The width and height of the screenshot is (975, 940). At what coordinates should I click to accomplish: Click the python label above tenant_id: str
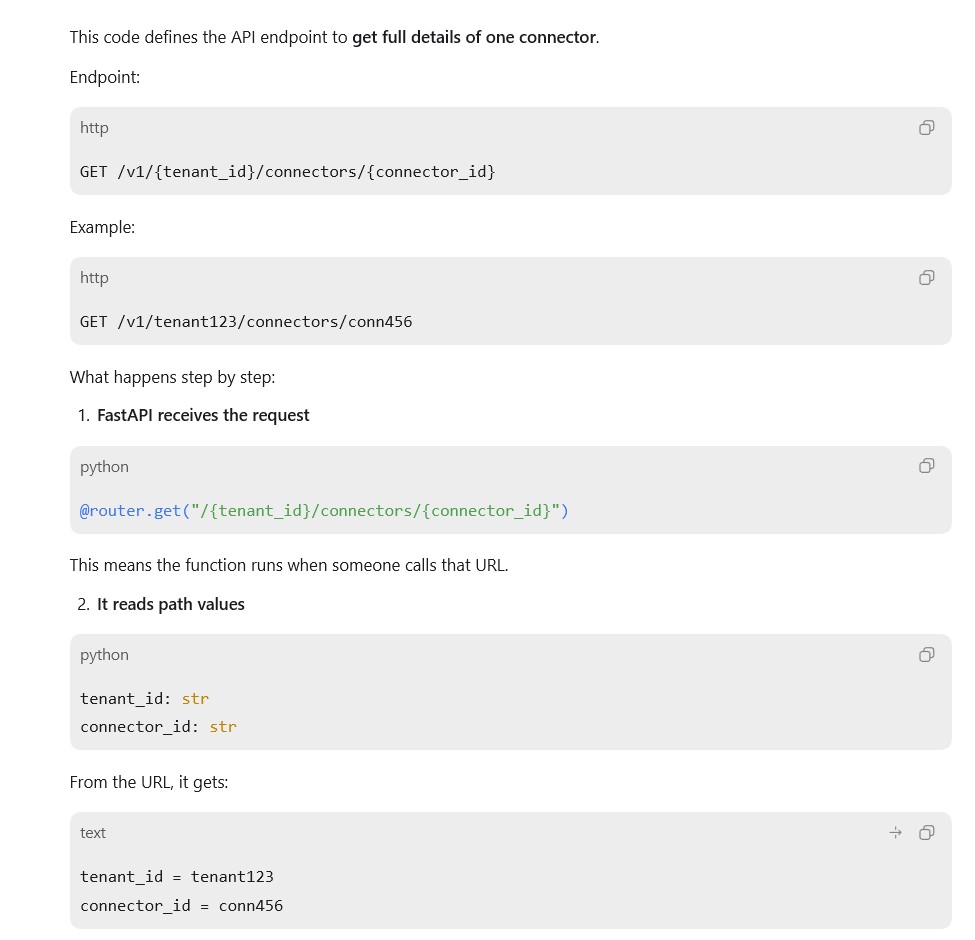[104, 655]
